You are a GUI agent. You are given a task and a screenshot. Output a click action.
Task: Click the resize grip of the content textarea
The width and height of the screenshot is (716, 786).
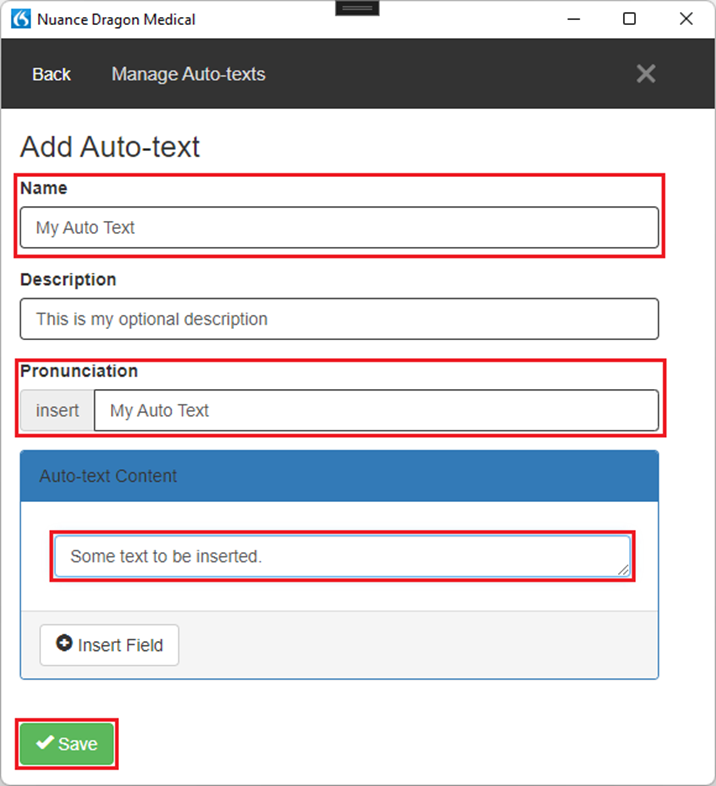pos(623,569)
